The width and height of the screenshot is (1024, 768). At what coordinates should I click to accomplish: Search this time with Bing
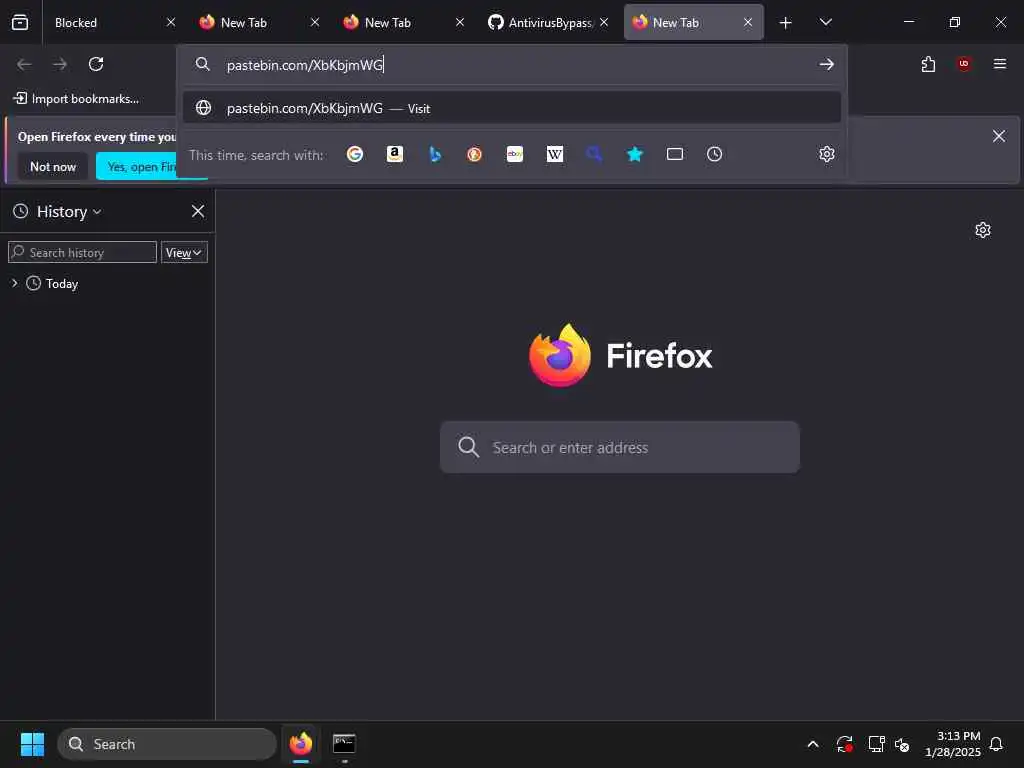[435, 154]
